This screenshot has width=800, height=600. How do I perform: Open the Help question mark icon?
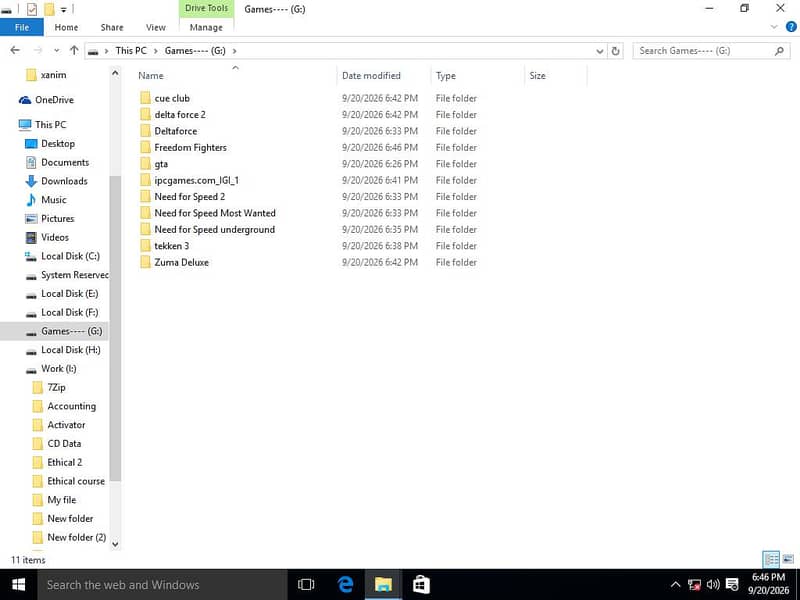pyautogui.click(x=791, y=27)
